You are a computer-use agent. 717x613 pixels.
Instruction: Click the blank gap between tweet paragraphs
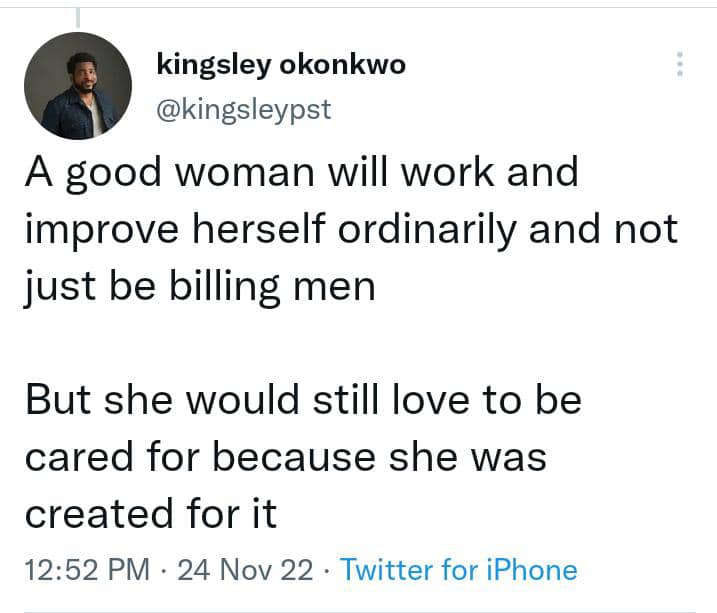click(300, 344)
